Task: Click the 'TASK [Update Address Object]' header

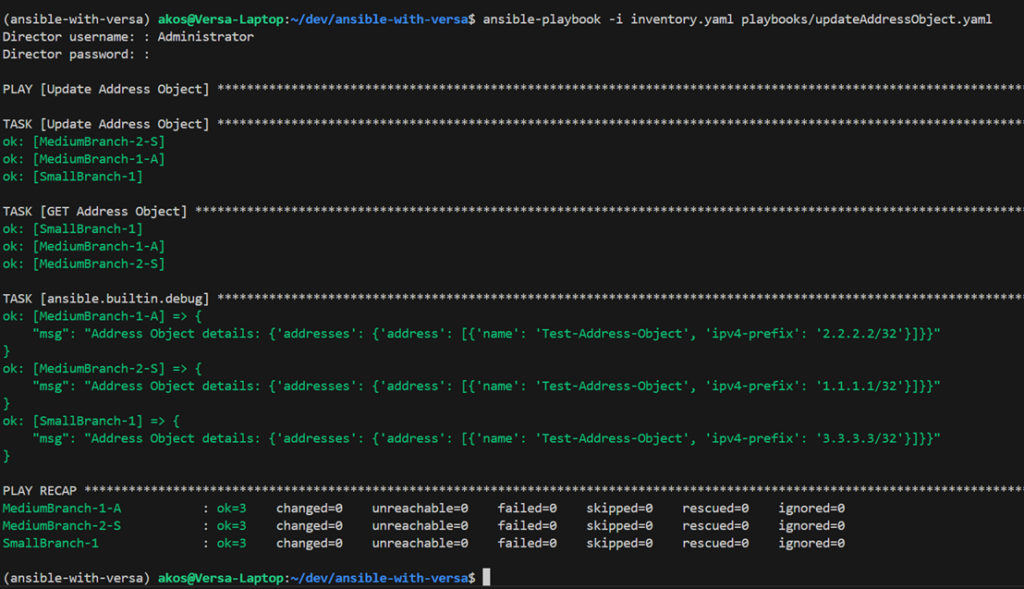Action: [106, 124]
